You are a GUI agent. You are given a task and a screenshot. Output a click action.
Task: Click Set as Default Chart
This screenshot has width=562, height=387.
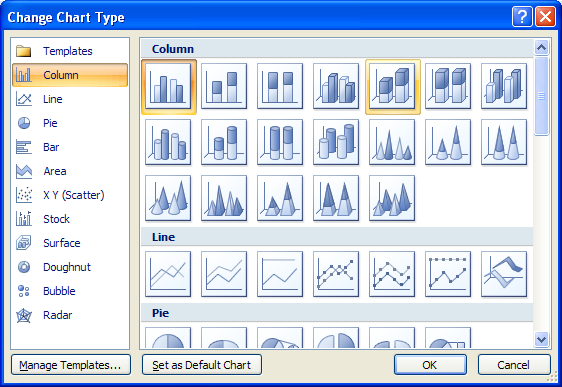click(x=202, y=365)
